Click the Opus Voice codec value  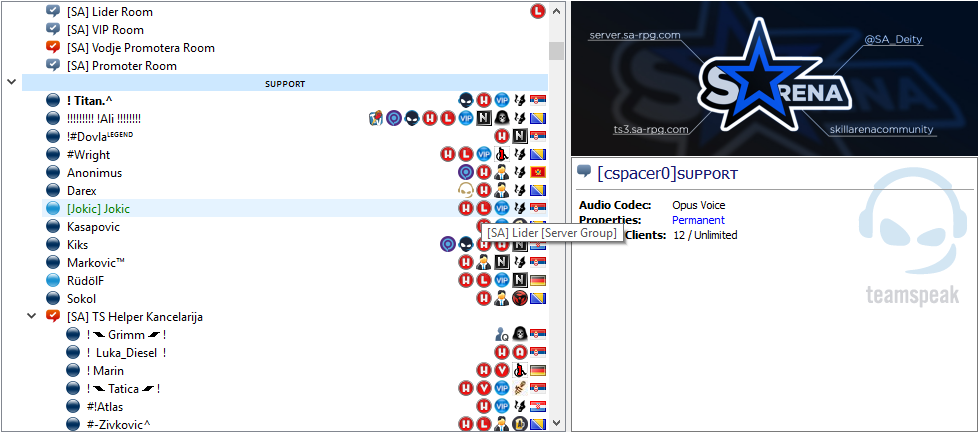point(699,205)
